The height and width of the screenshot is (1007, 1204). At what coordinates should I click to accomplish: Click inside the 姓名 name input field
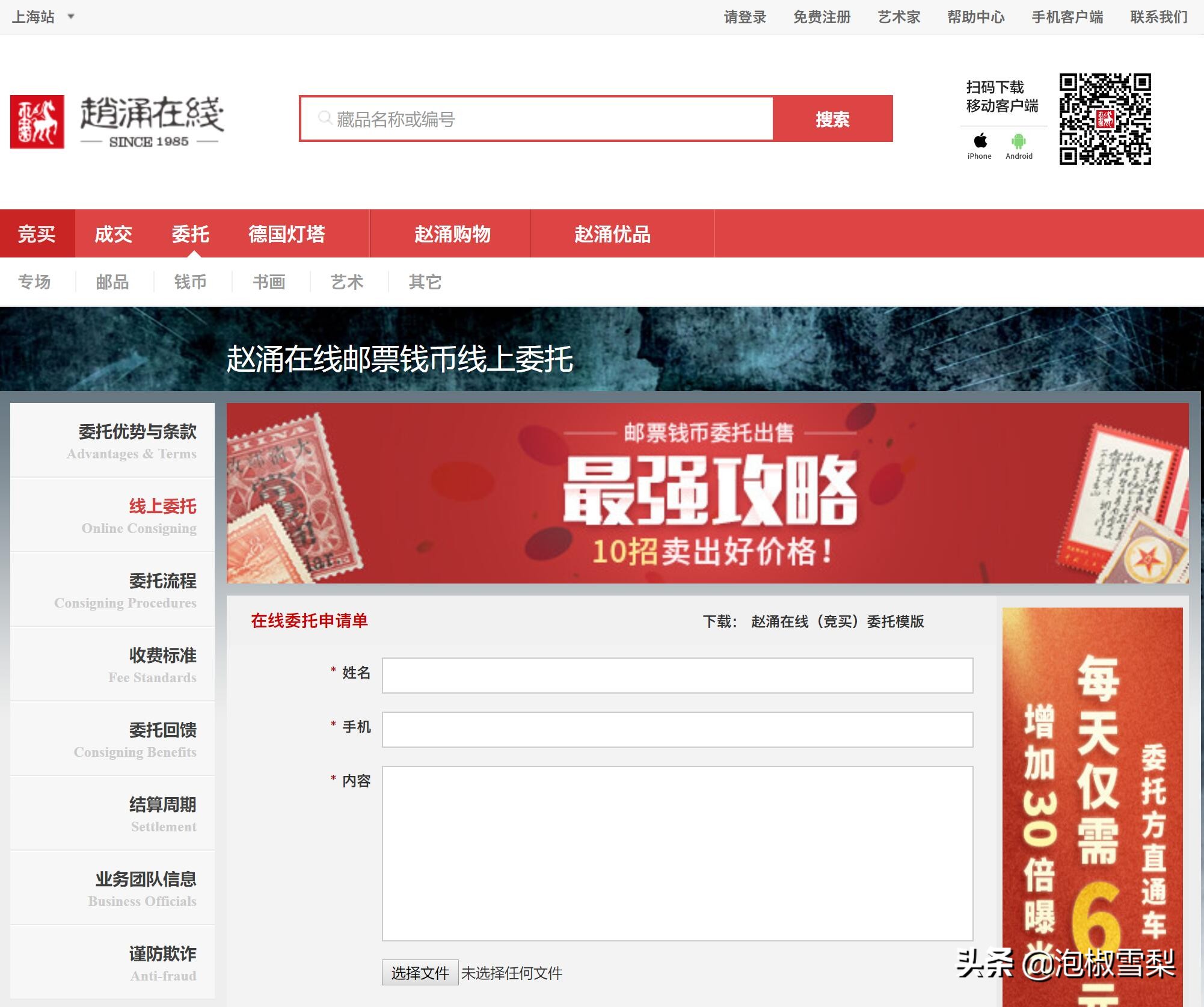pyautogui.click(x=677, y=674)
